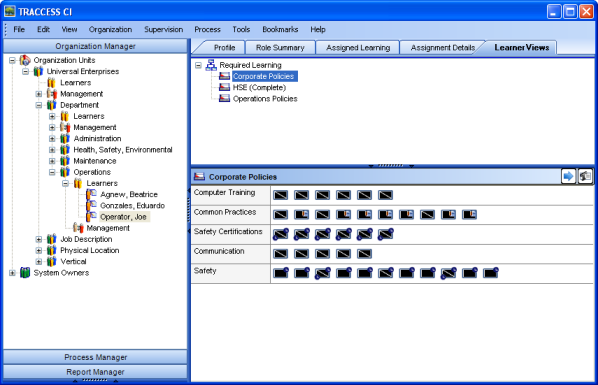Switch to the Profile tab
Image resolution: width=598 pixels, height=385 pixels.
(x=224, y=48)
